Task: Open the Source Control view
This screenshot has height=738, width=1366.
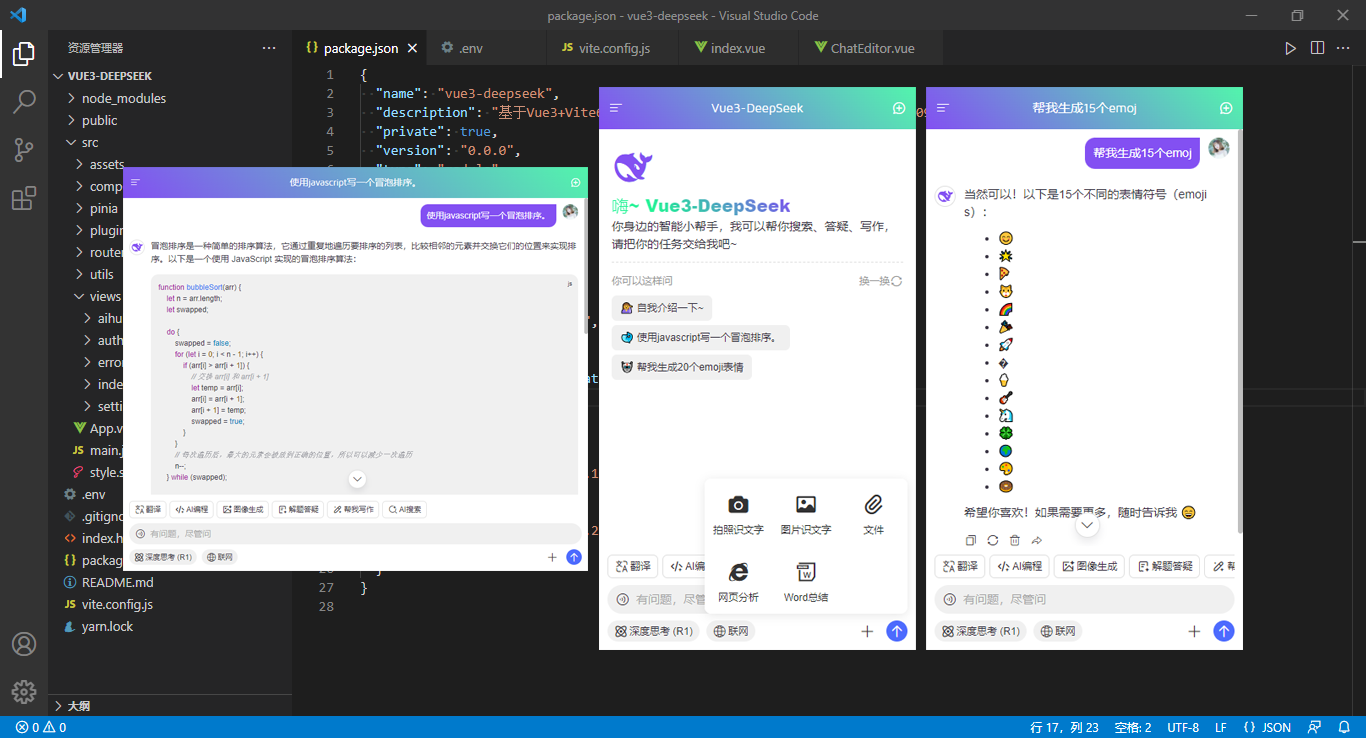Action: [24, 150]
